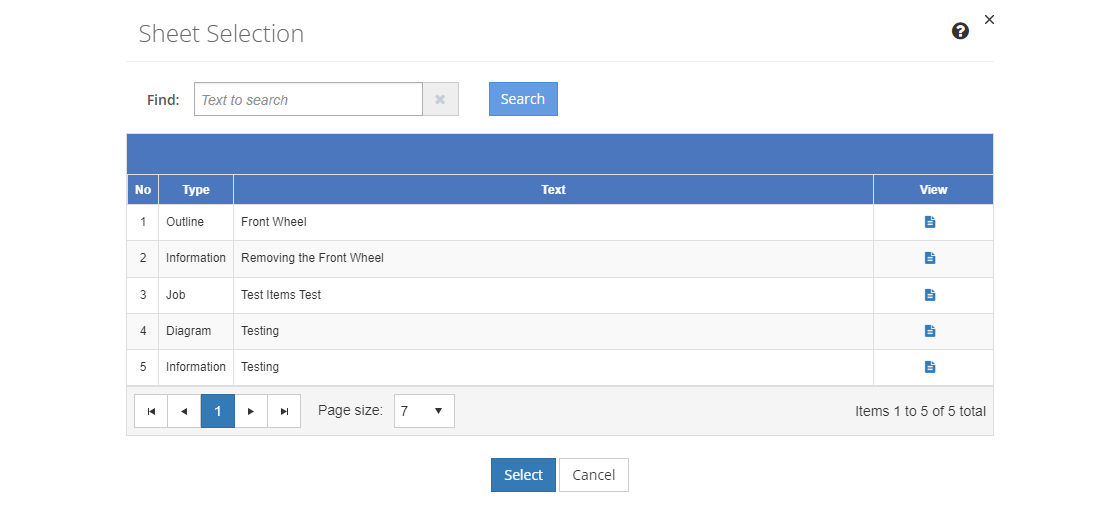Click row number 1 cell
The image size is (1120, 508).
point(143,222)
